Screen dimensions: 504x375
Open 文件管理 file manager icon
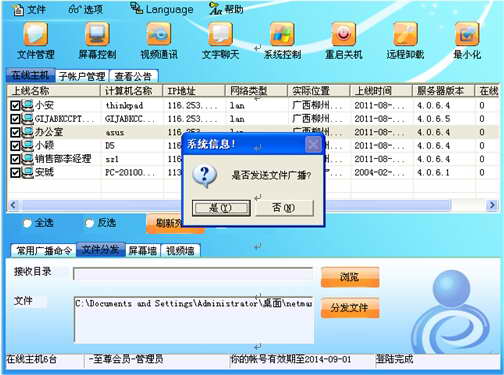(35, 34)
